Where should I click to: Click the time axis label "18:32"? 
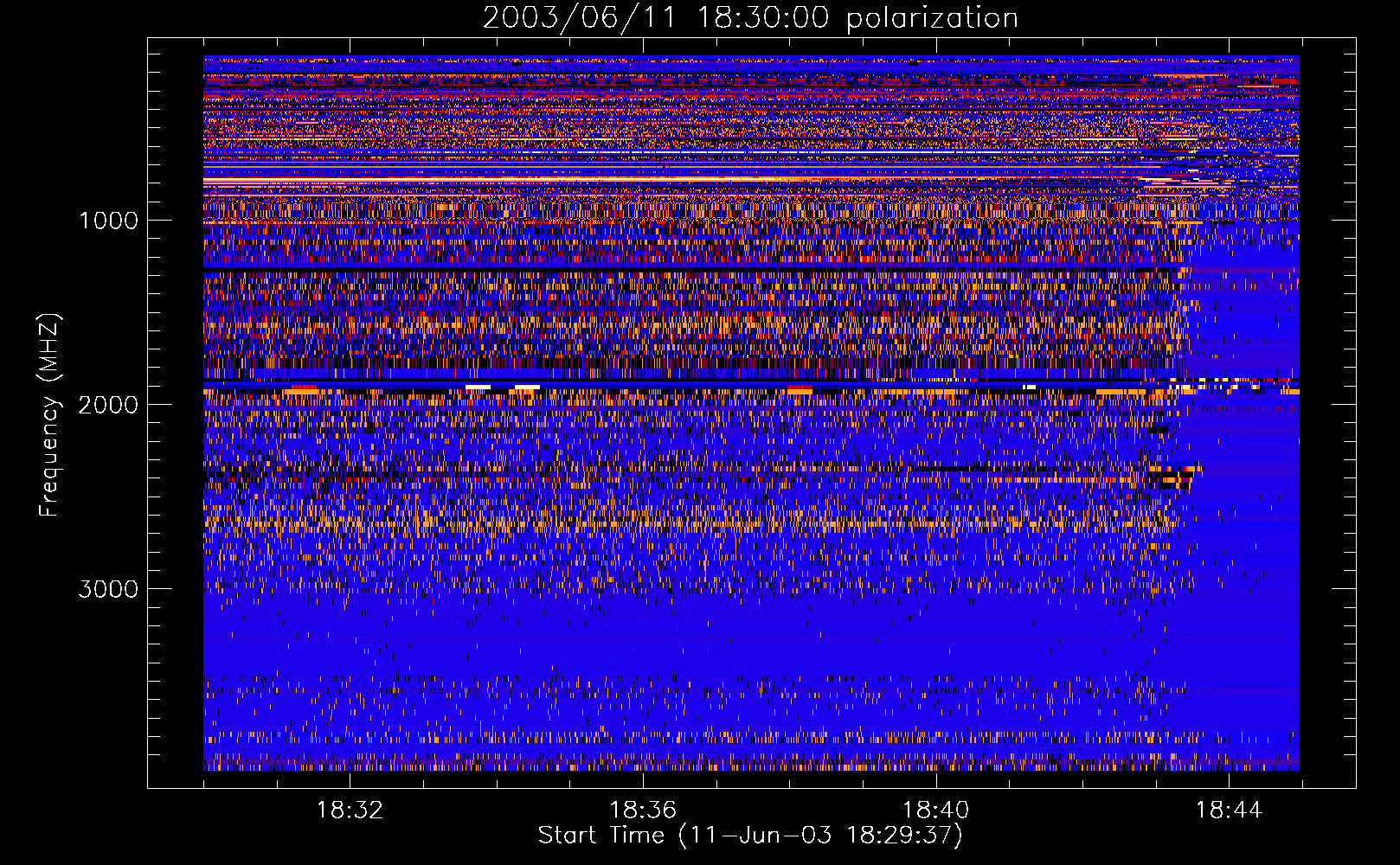click(350, 811)
